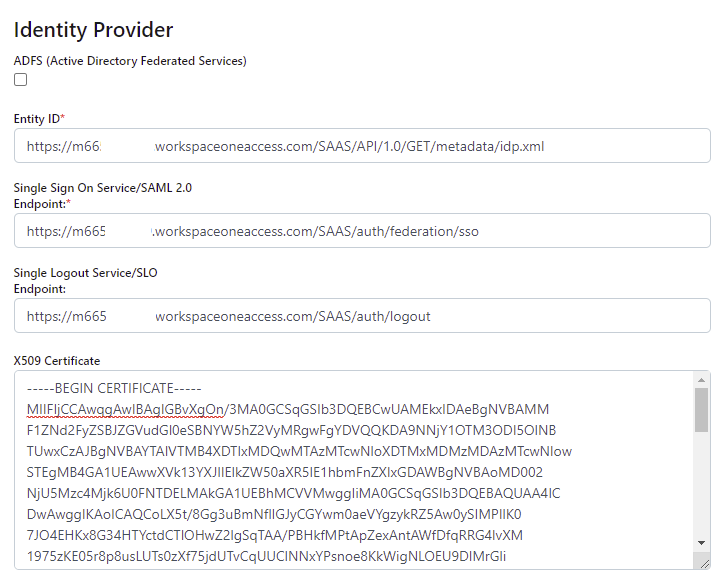
Task: Click the ADFS (Active Directory Federated Services) label
Action: click(x=130, y=60)
